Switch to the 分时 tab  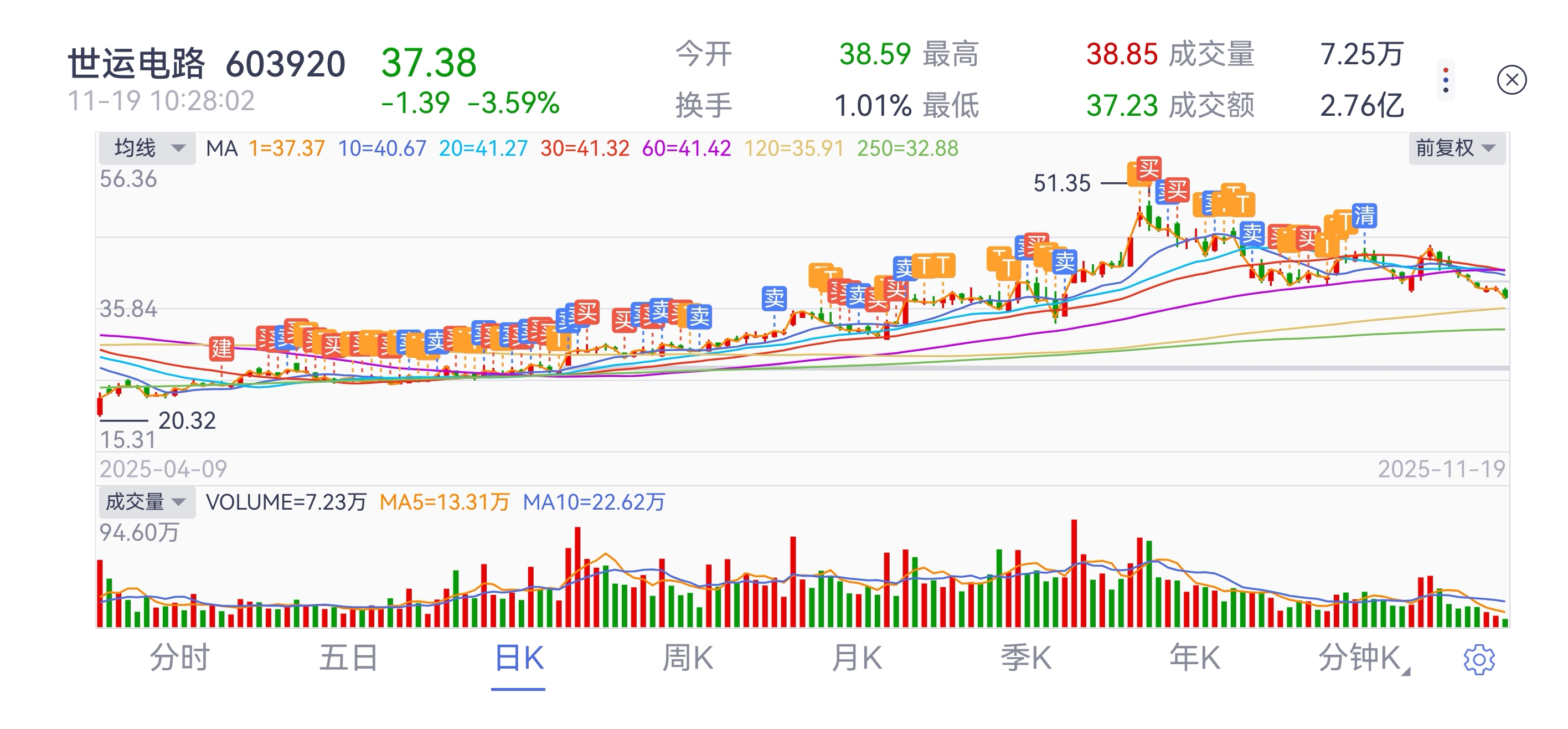click(180, 658)
